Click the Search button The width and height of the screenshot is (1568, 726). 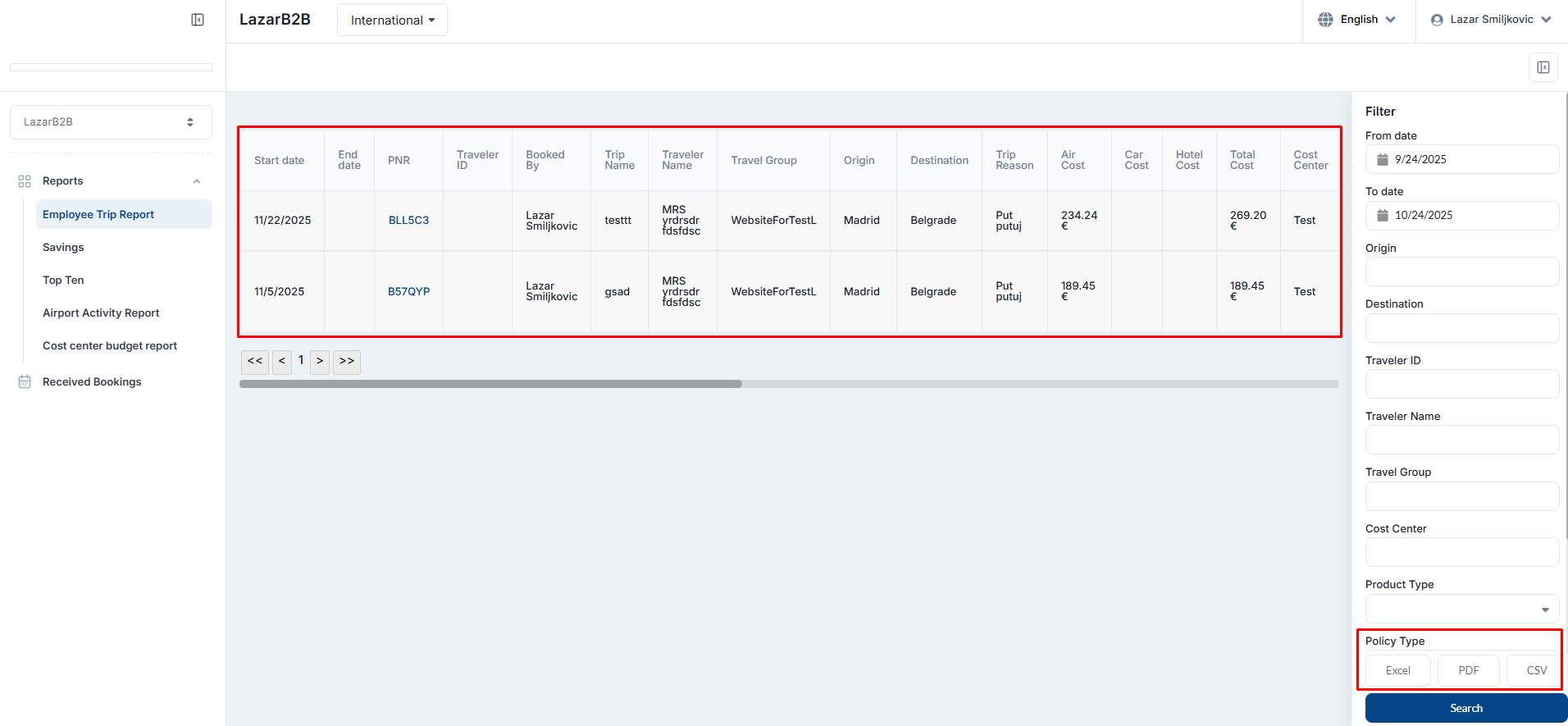(1466, 708)
